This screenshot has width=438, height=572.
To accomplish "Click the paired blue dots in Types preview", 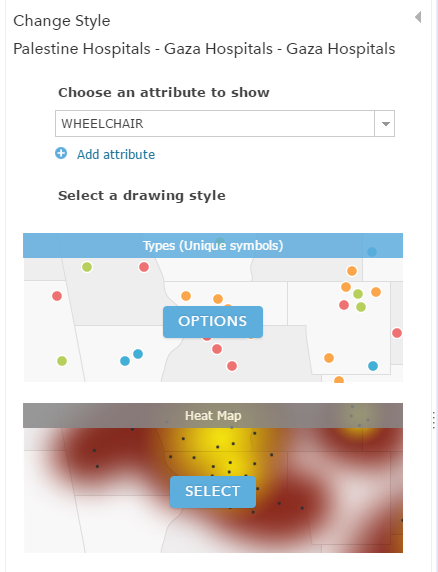I will point(131,358).
